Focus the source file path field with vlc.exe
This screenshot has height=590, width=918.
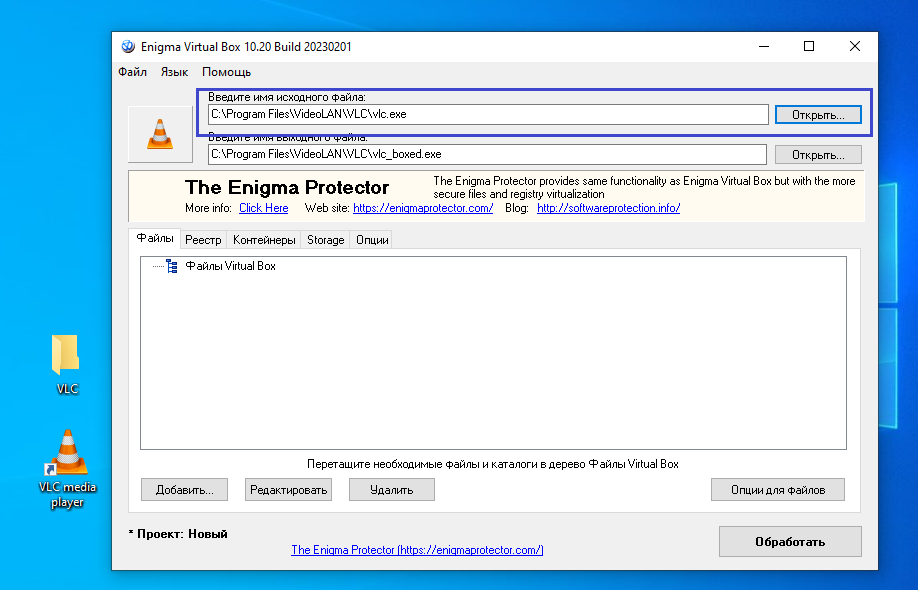pyautogui.click(x=488, y=114)
